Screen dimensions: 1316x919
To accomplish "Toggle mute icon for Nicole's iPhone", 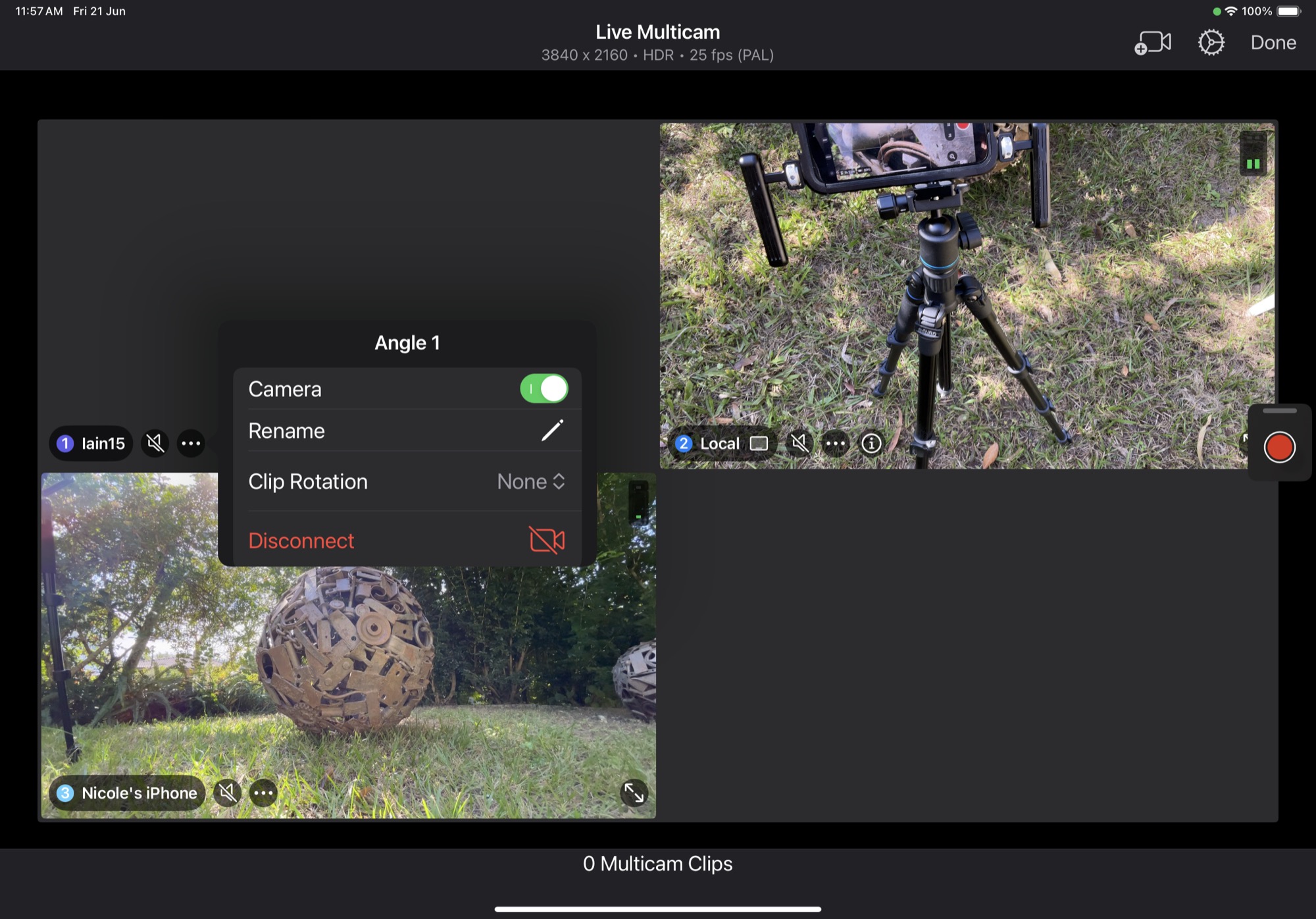I will (228, 793).
